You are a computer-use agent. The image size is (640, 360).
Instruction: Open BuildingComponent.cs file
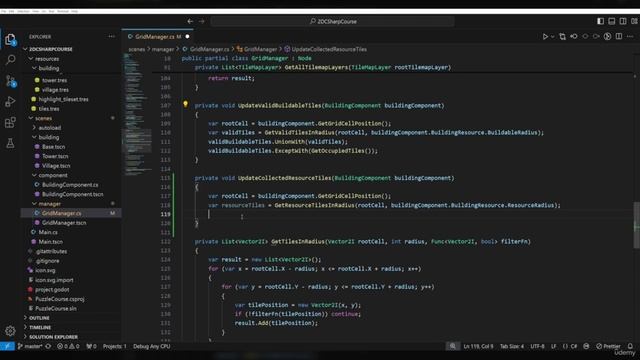71,184
